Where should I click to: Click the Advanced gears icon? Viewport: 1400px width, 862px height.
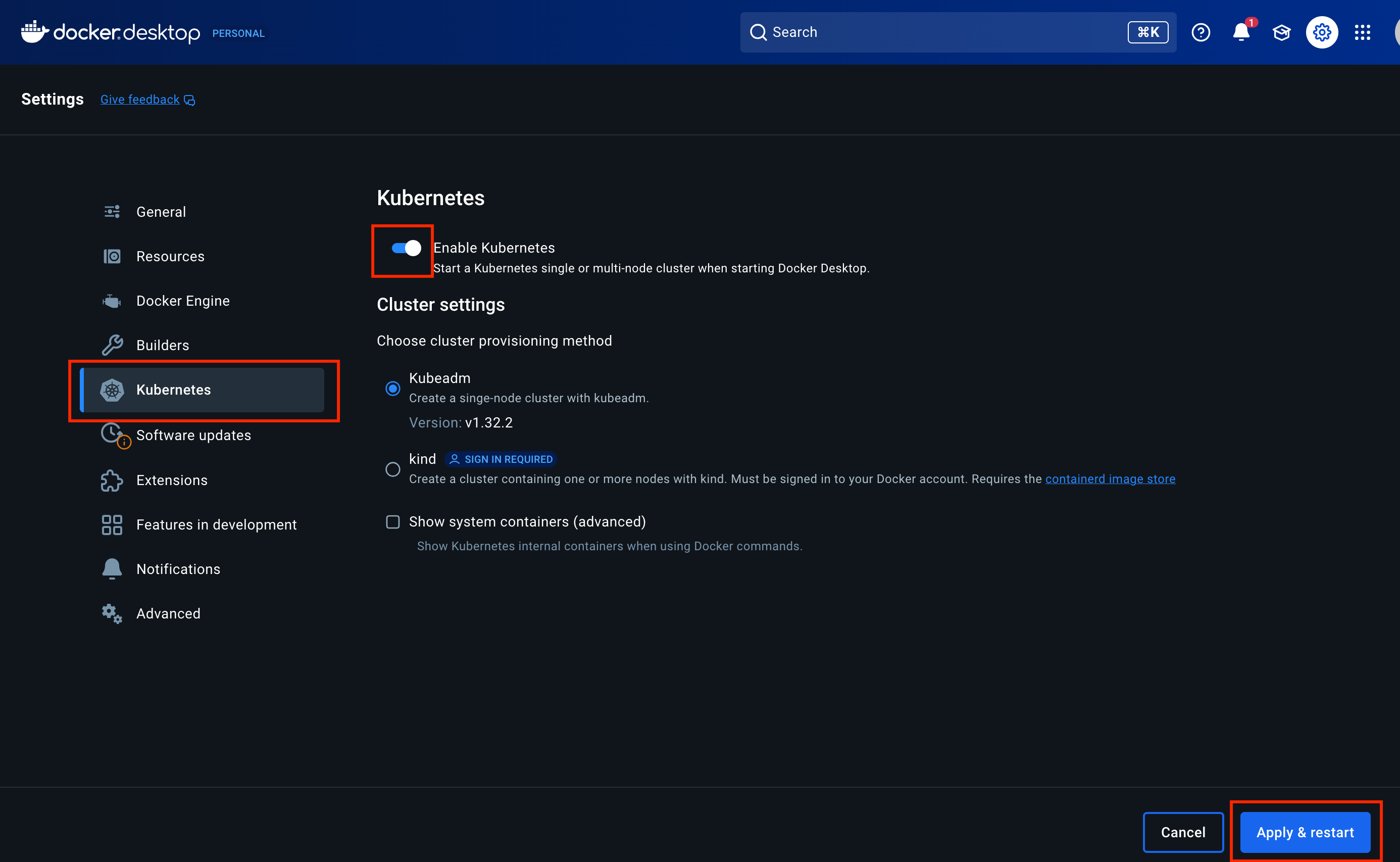click(112, 614)
